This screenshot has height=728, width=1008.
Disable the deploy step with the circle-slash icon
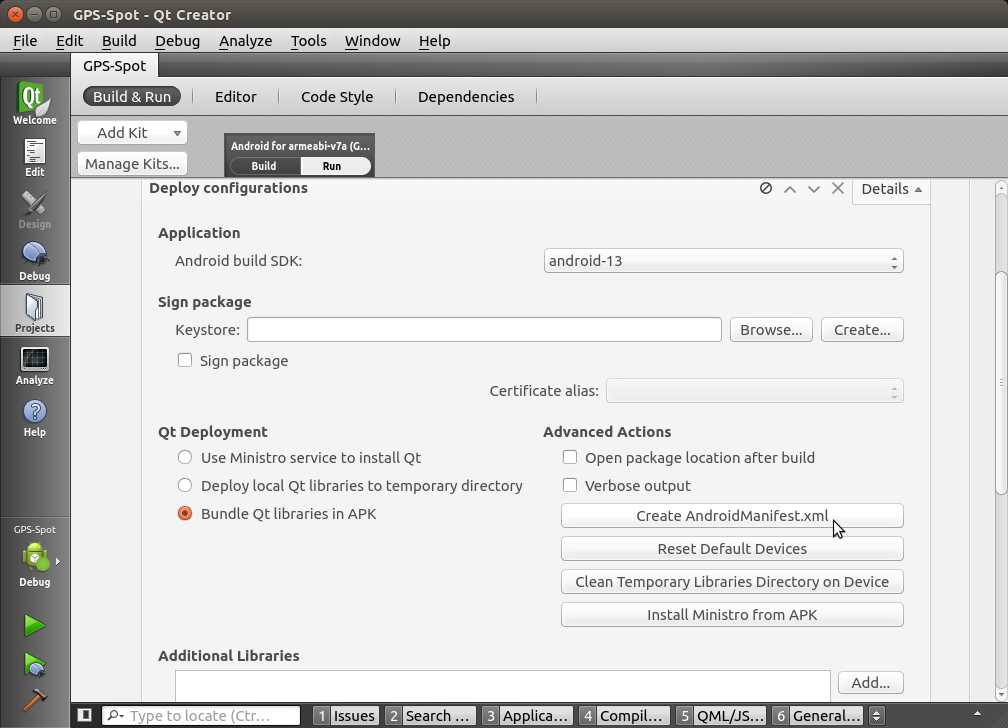point(766,188)
